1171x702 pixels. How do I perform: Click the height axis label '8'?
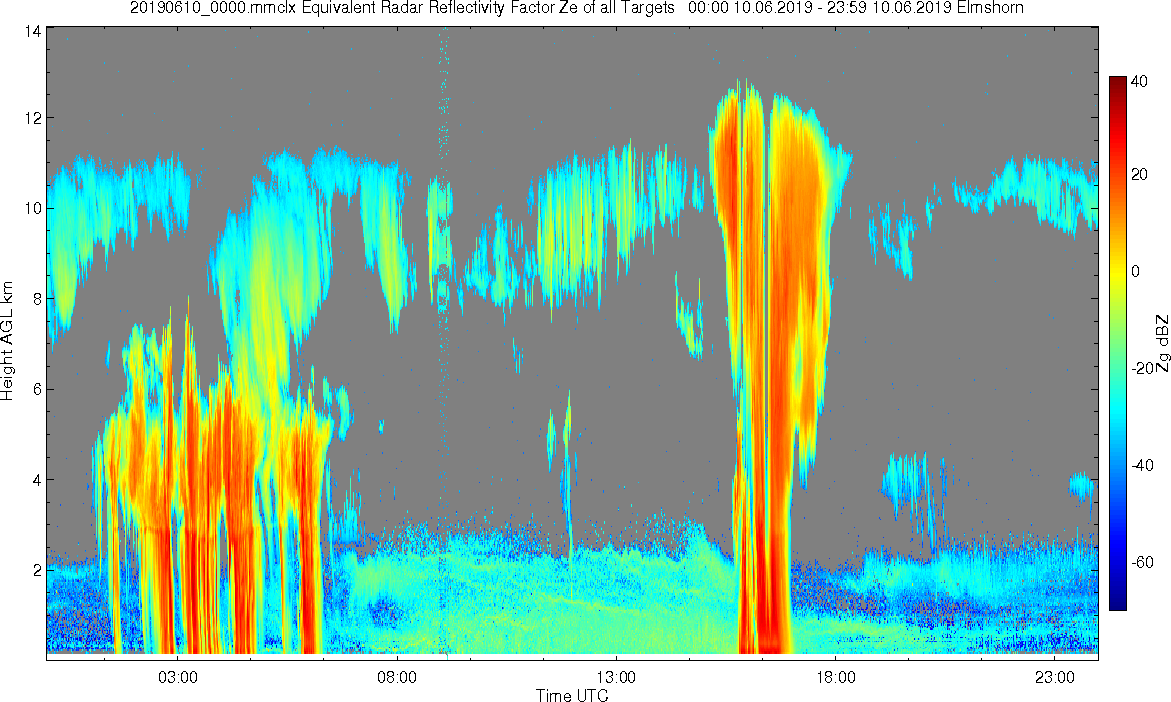pyautogui.click(x=36, y=298)
